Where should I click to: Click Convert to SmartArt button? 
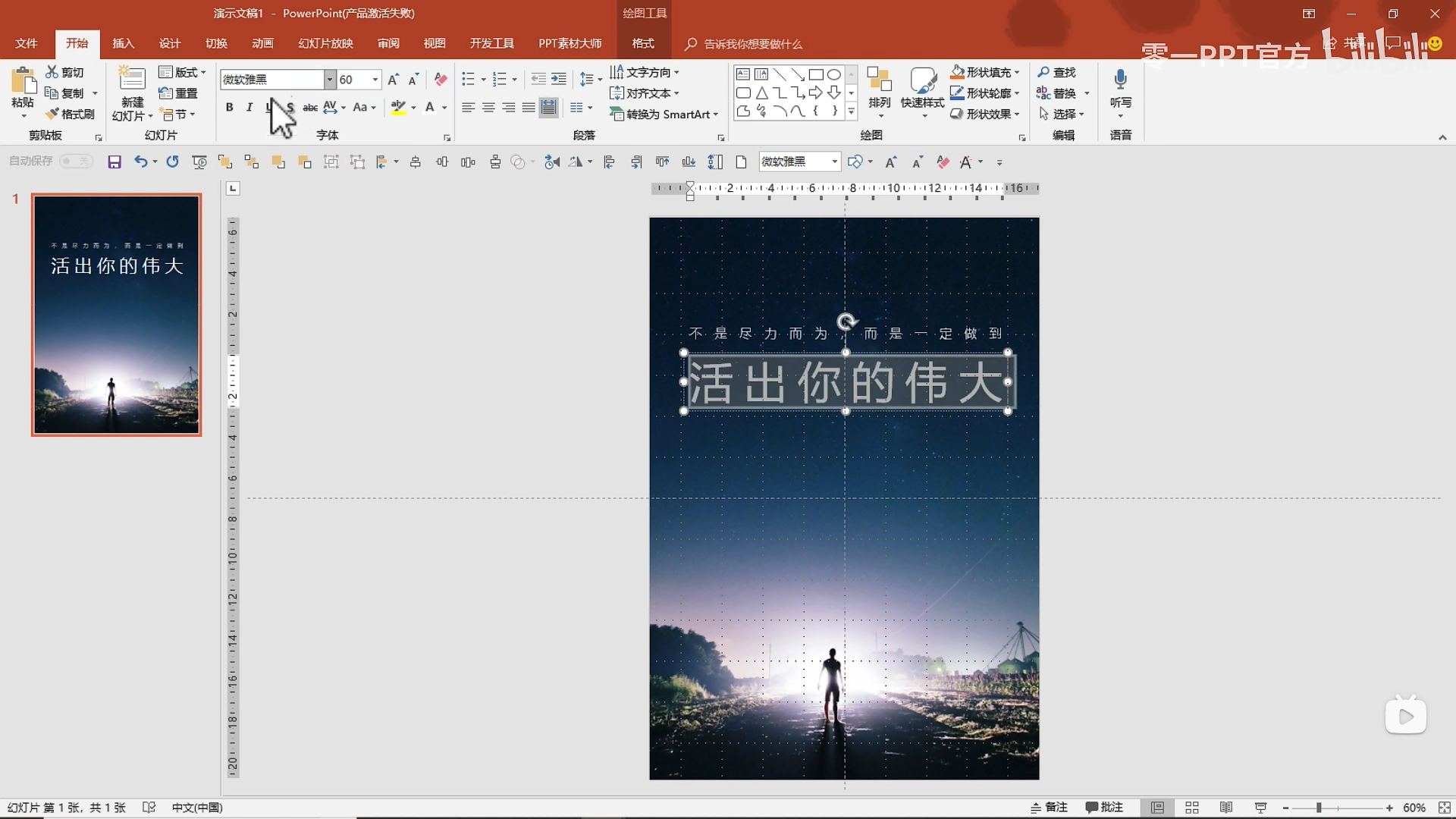tap(664, 114)
